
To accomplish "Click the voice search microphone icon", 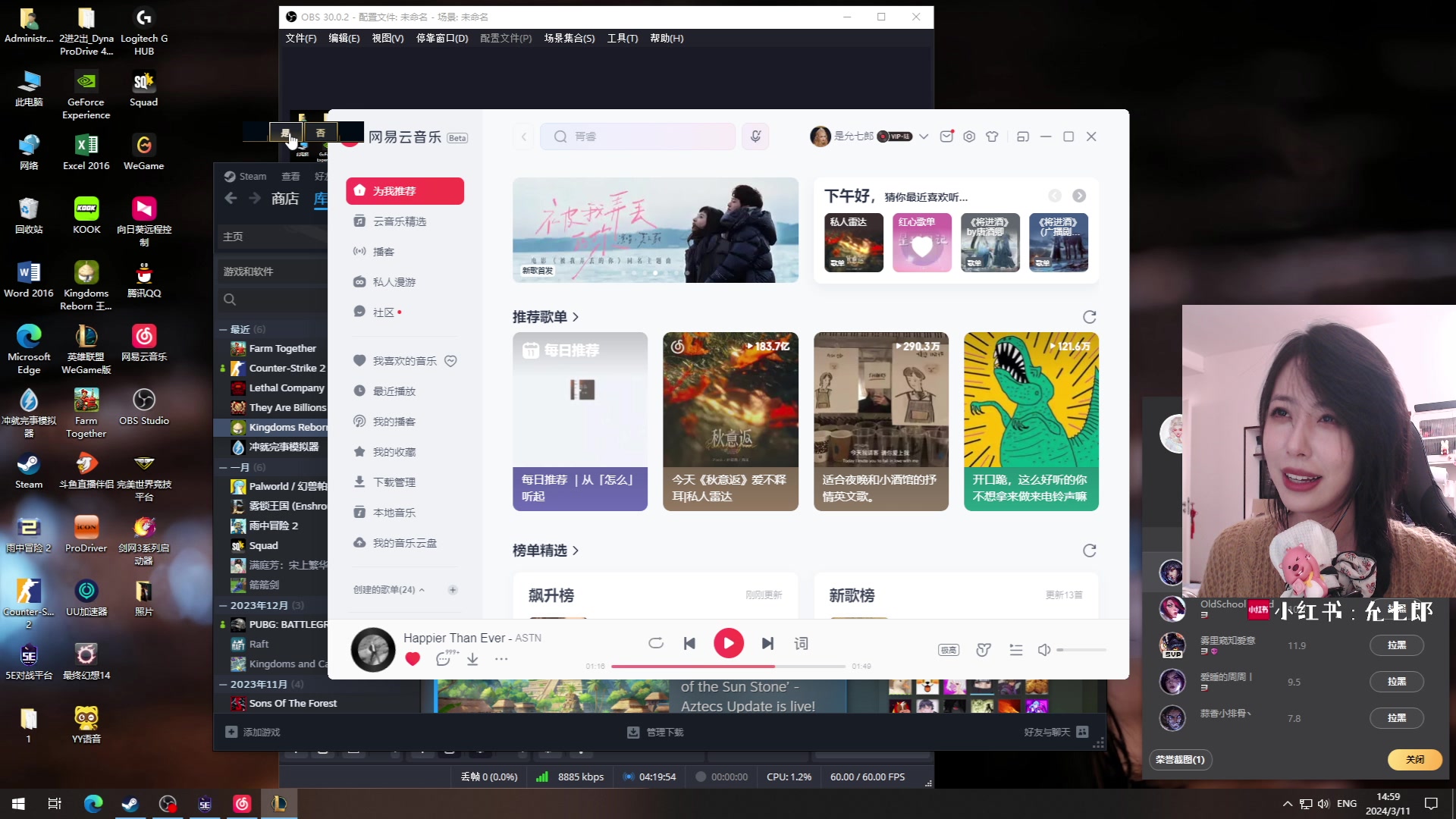I will pyautogui.click(x=756, y=136).
